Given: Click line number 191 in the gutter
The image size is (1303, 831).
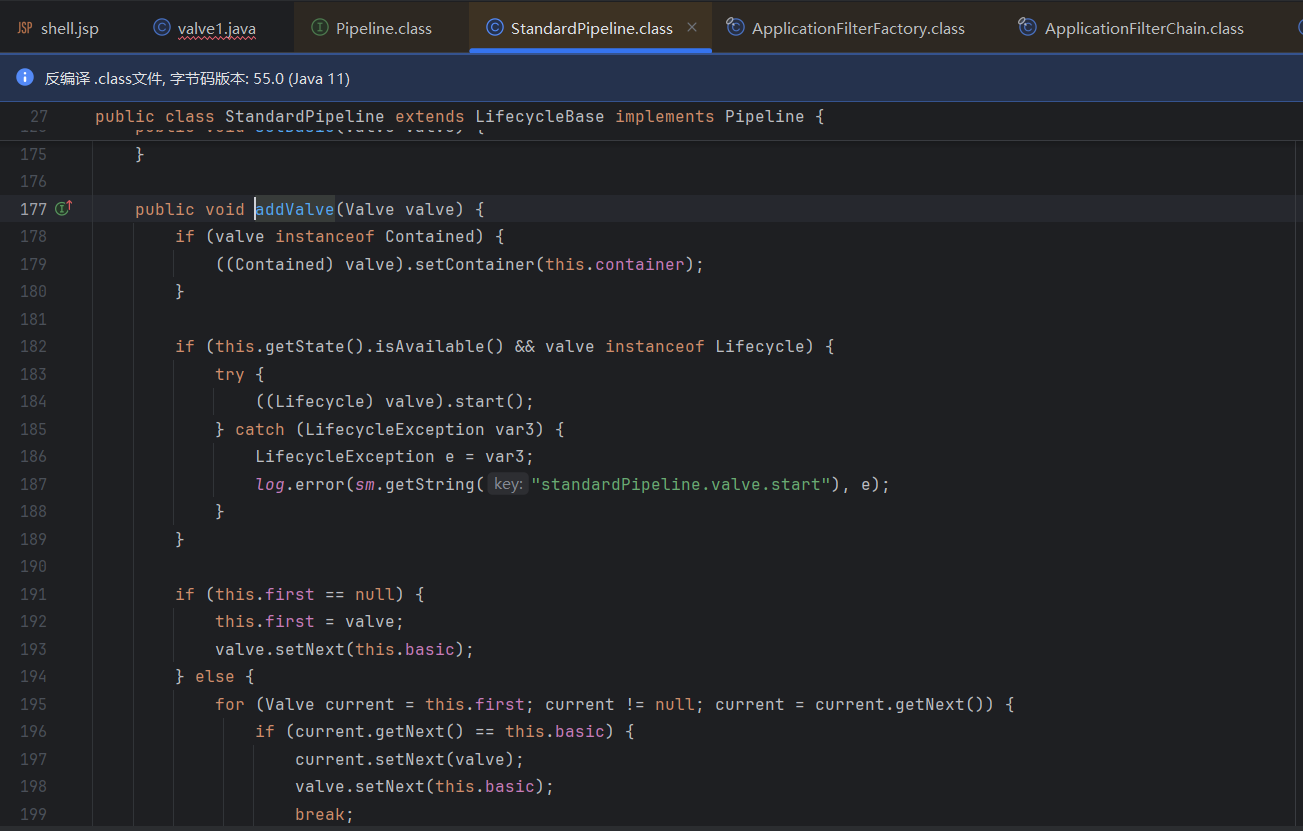Looking at the screenshot, I should (x=33, y=594).
